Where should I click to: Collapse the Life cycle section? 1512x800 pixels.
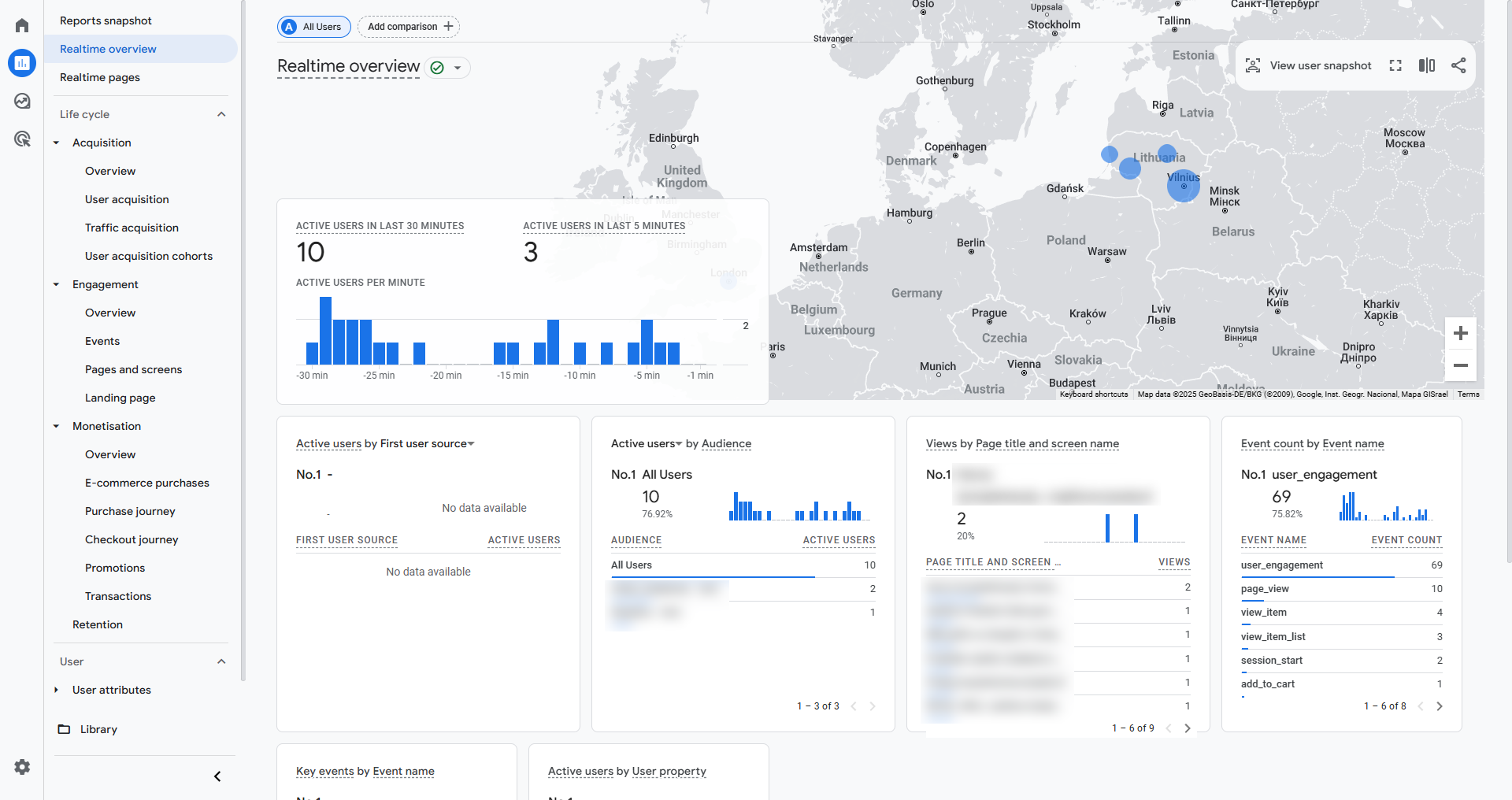221,114
